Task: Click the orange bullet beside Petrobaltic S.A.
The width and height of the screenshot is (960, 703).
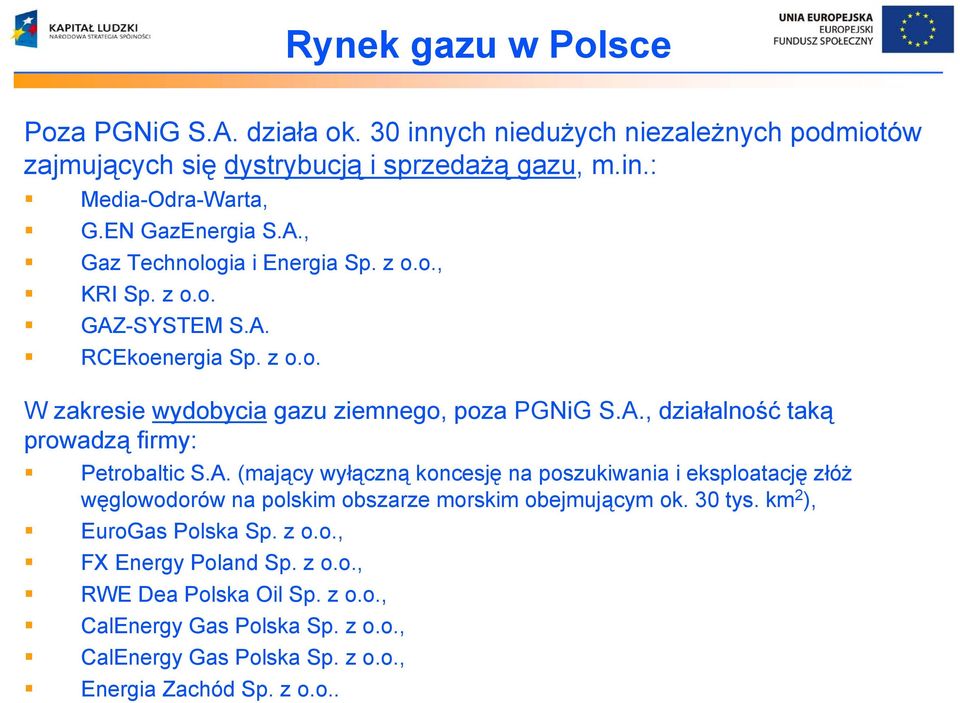Action: click(29, 472)
